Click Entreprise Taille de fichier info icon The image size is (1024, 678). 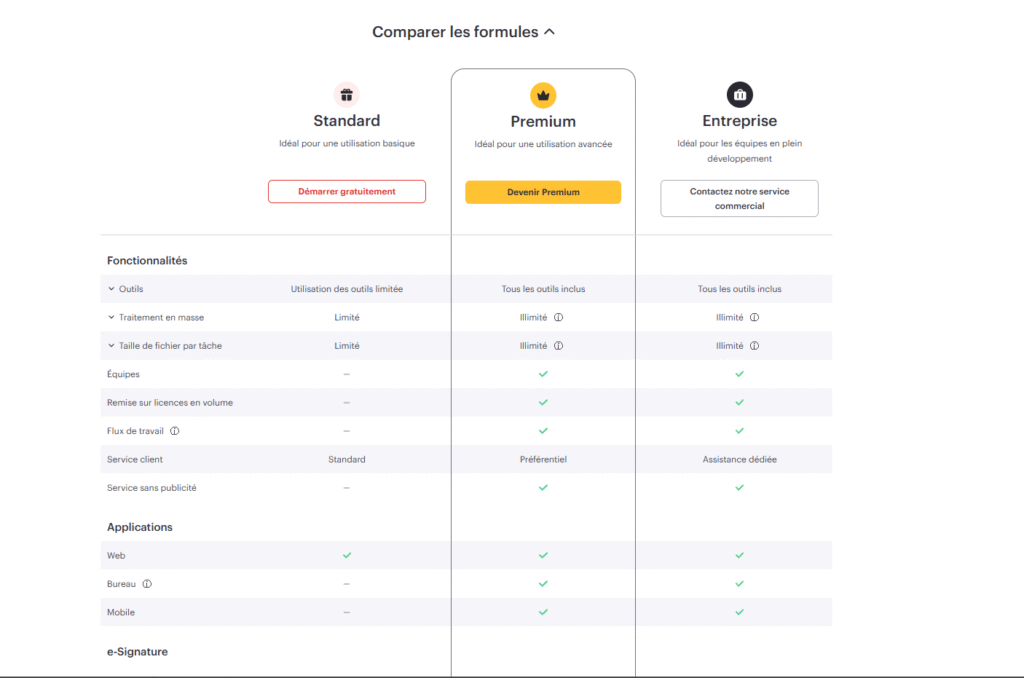point(754,346)
